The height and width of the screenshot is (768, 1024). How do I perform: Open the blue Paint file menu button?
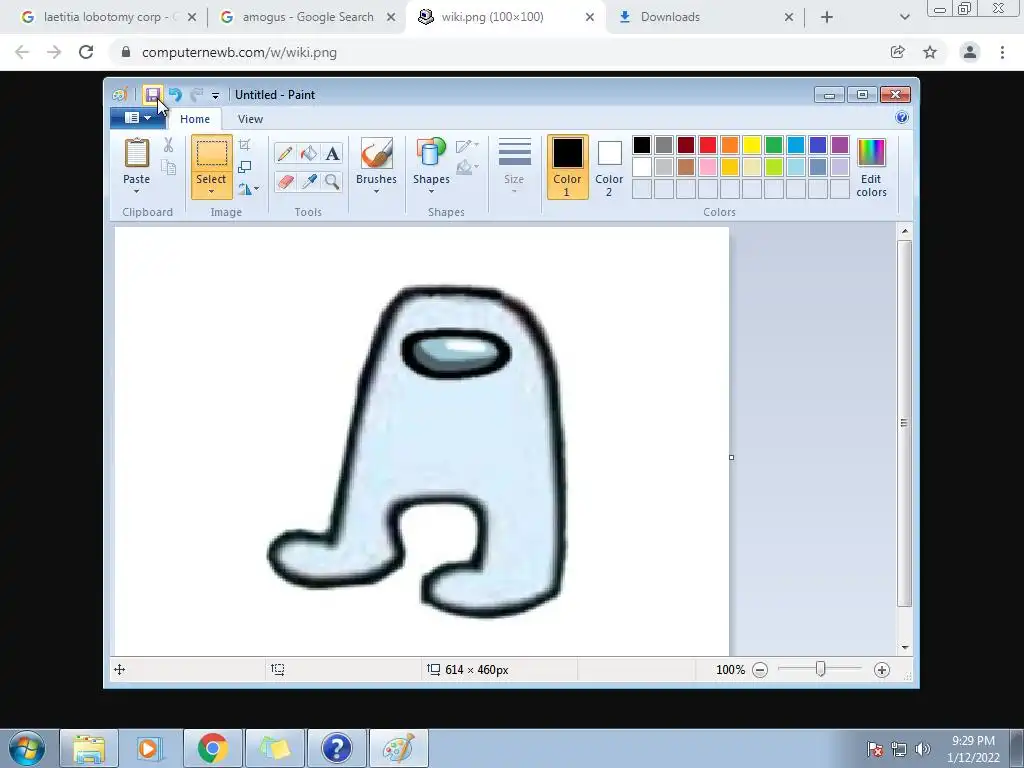coord(137,118)
